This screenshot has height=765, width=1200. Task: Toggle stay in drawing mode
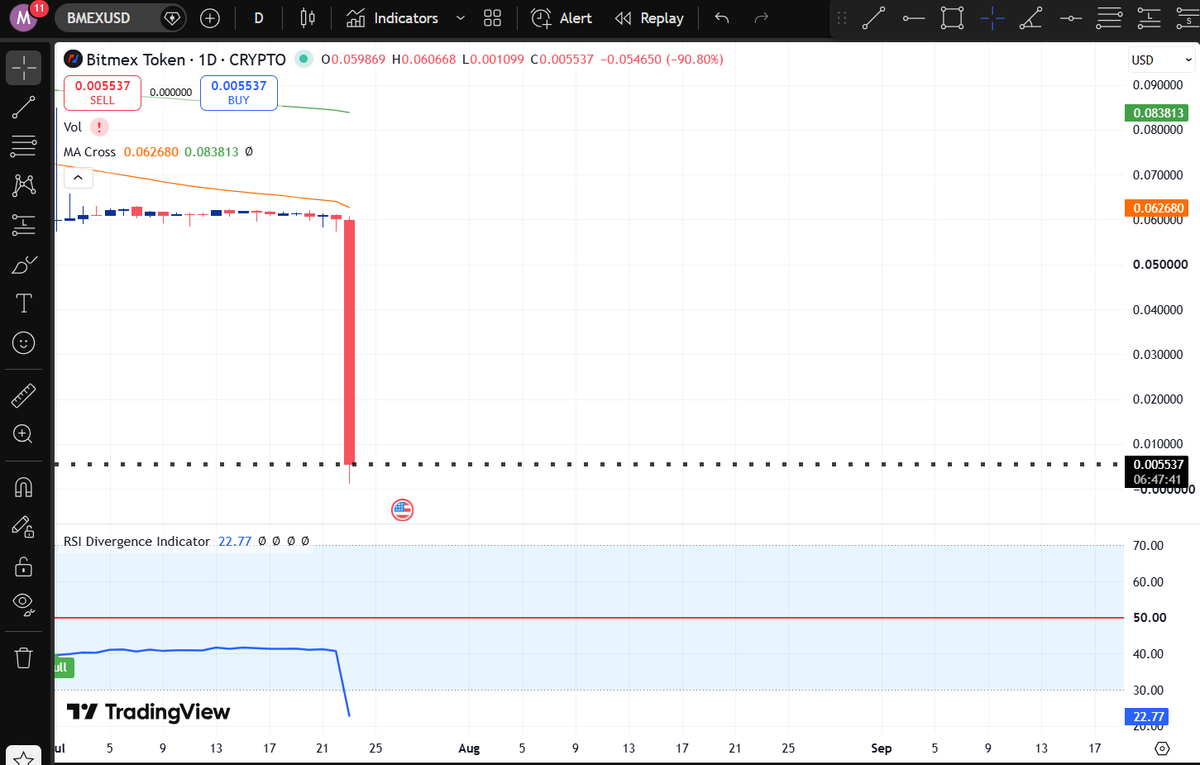24,527
